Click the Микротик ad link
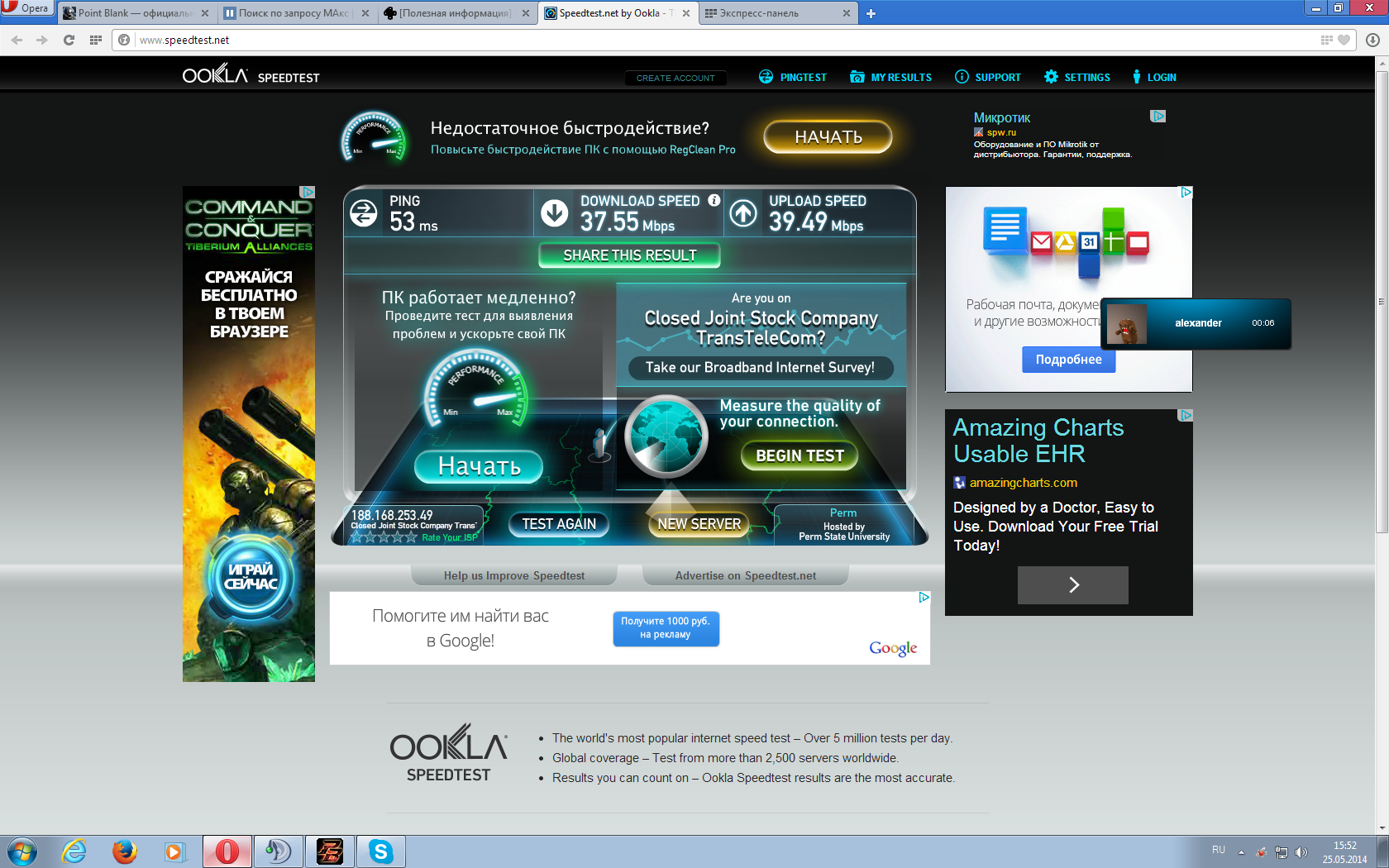Screen dimensions: 1389x868 [1001, 117]
